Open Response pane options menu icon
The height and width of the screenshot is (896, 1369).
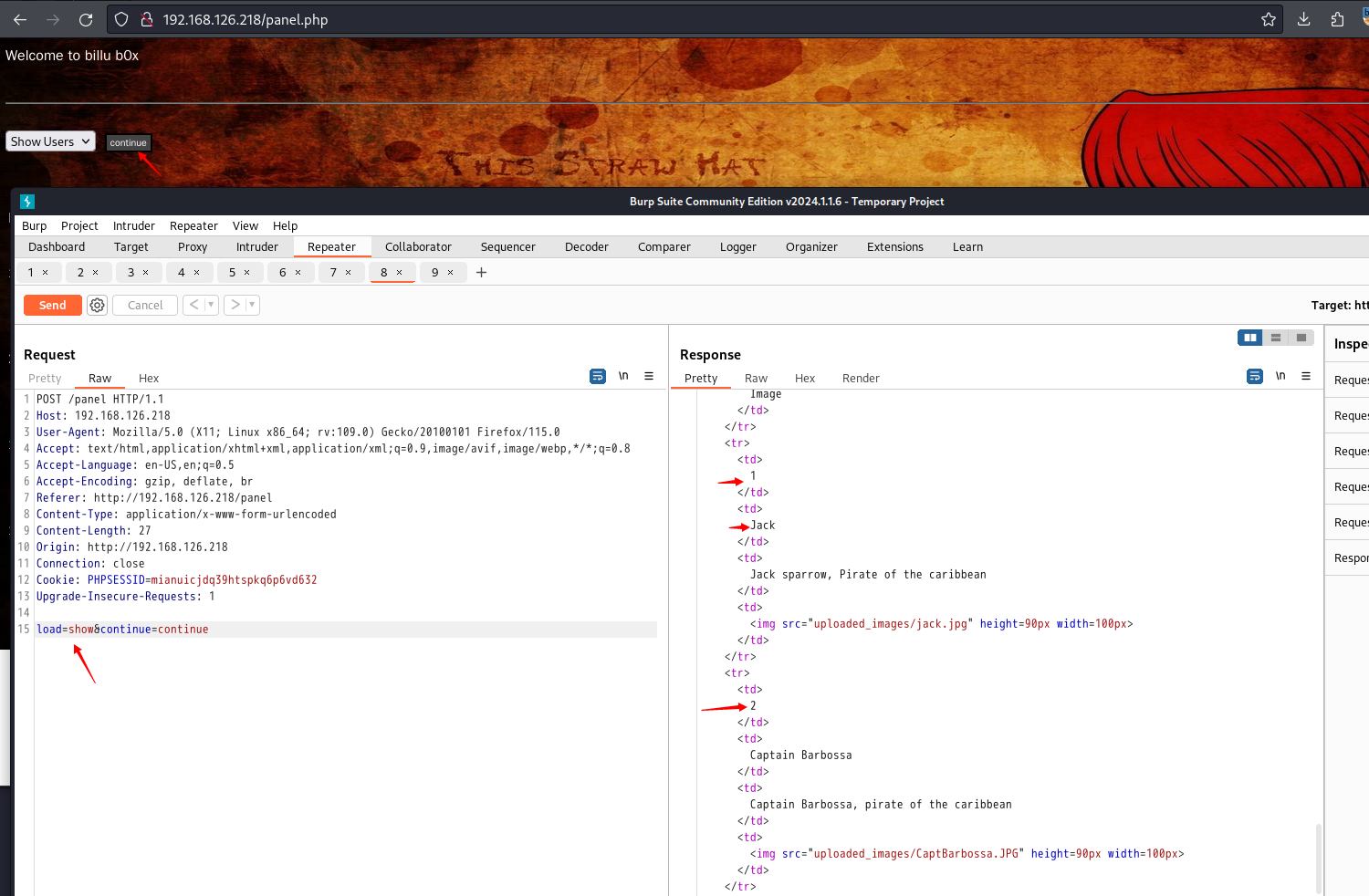click(x=1306, y=376)
